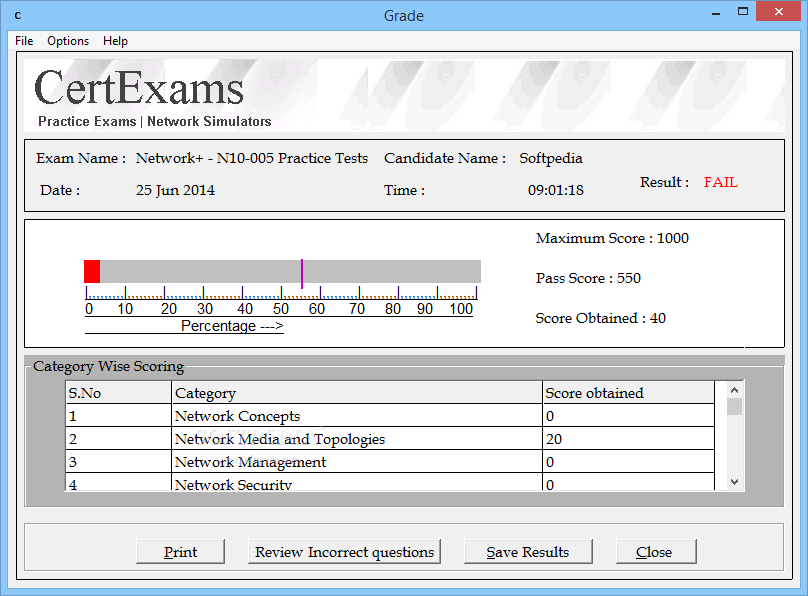Click the category table scrollbar thumb
808x596 pixels.
(x=735, y=406)
